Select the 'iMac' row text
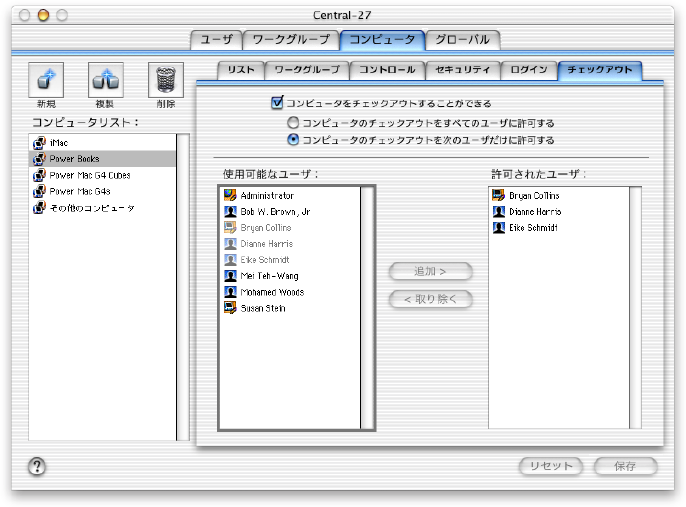 59,143
